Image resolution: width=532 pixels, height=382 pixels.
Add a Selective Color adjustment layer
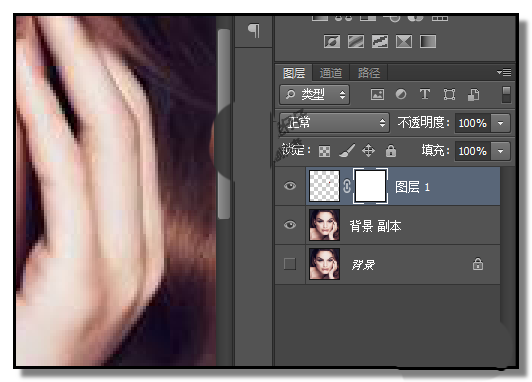coord(404,42)
